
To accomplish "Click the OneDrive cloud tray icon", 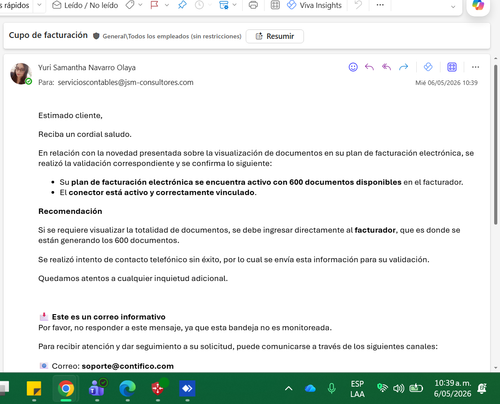I will coord(310,388).
